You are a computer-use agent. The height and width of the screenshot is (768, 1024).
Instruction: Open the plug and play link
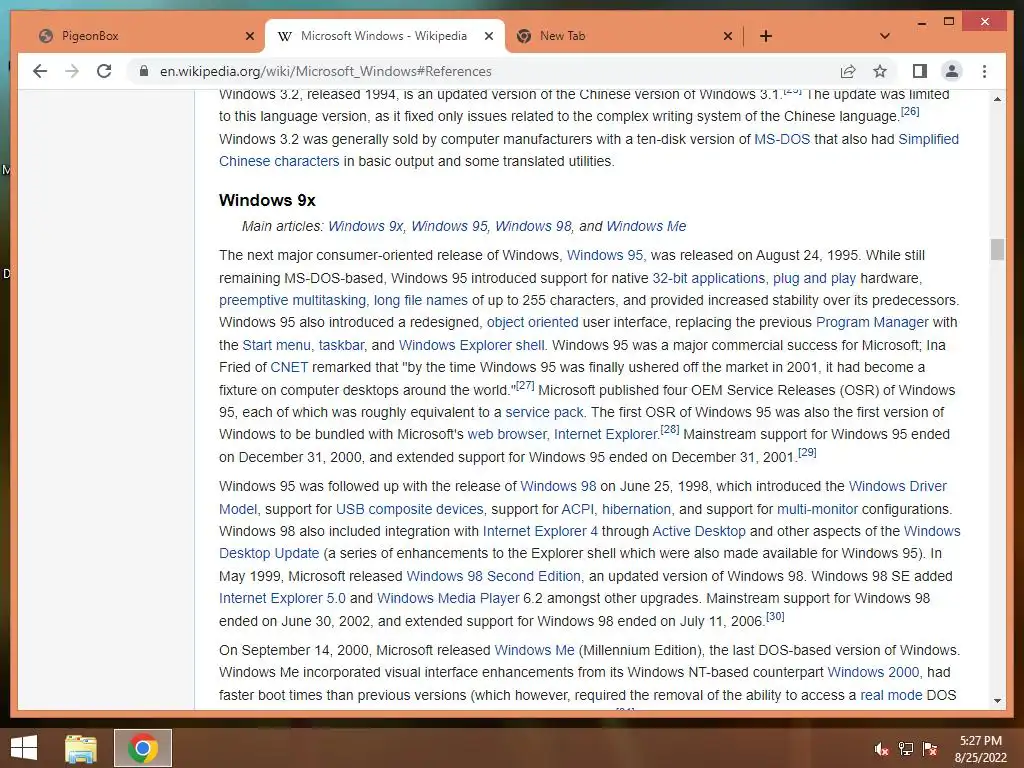tap(814, 278)
